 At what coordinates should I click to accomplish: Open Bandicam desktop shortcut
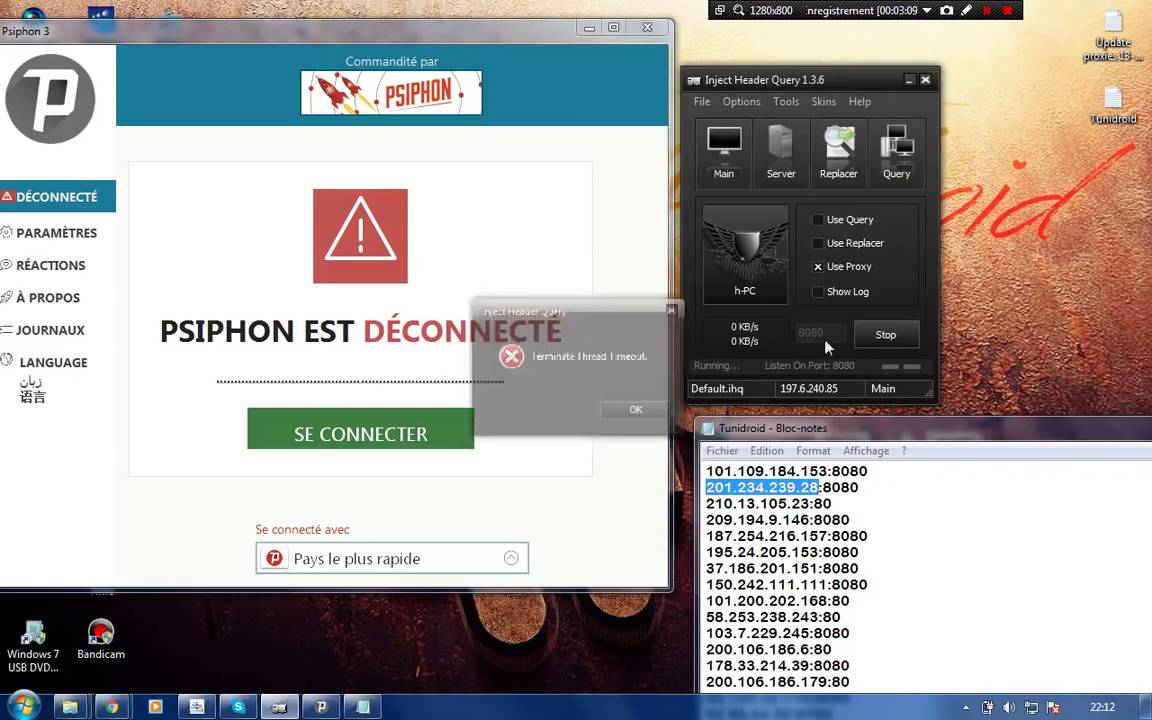click(x=101, y=639)
